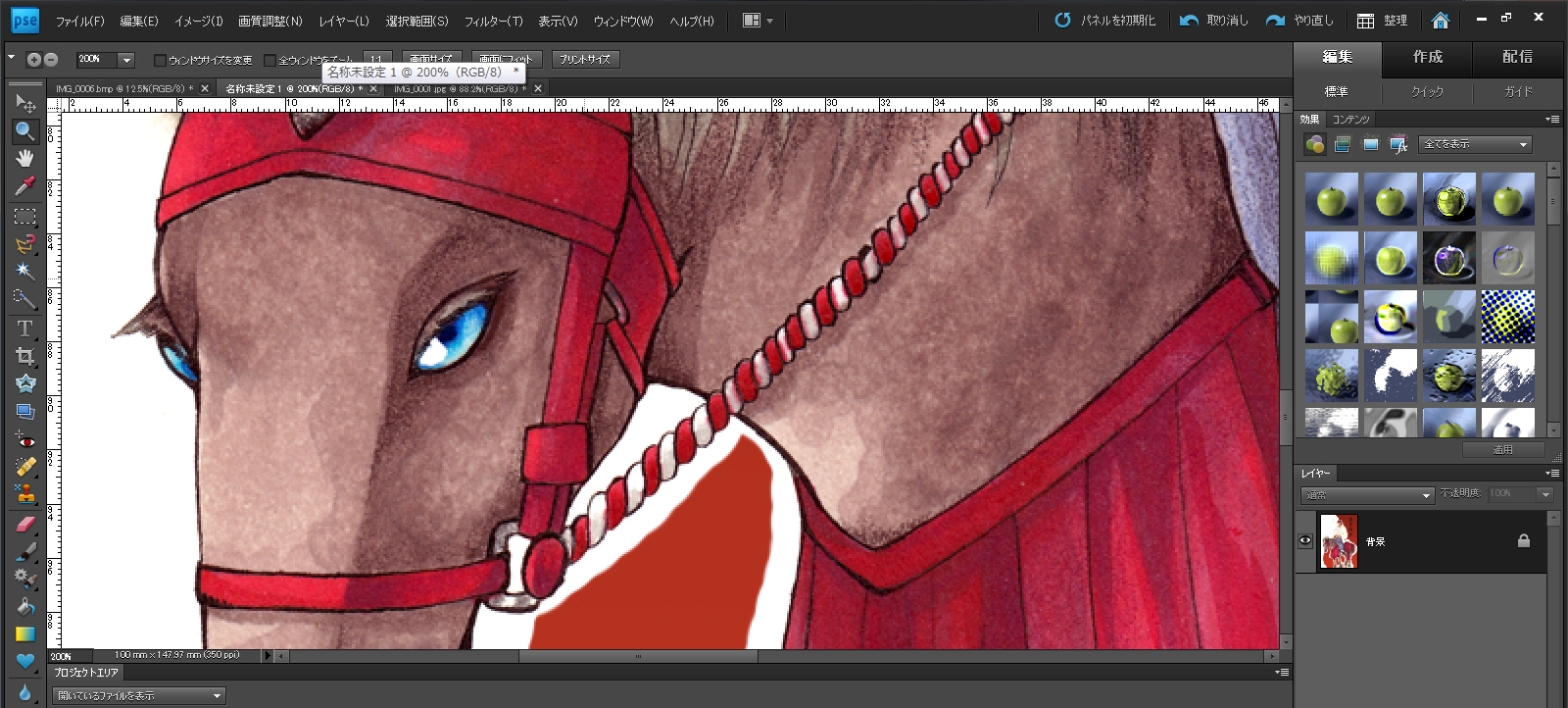Open the Layers panel options menu
The height and width of the screenshot is (708, 1568).
[x=1552, y=473]
